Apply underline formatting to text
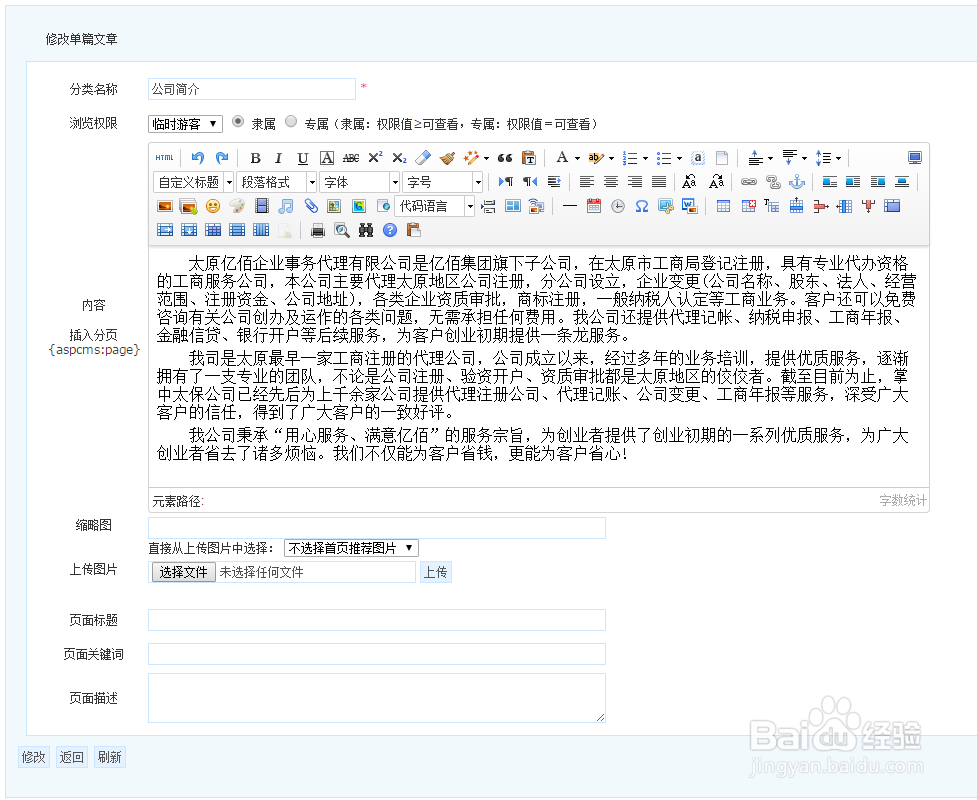Image resolution: width=977 pixels, height=800 pixels. click(300, 158)
